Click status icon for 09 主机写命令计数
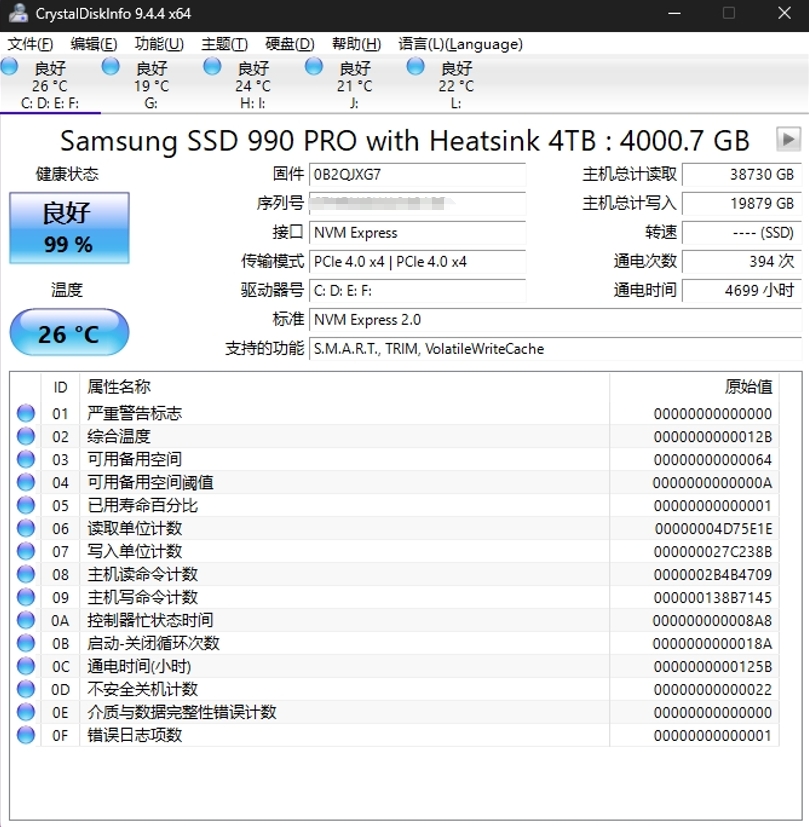809x827 pixels. click(26, 597)
